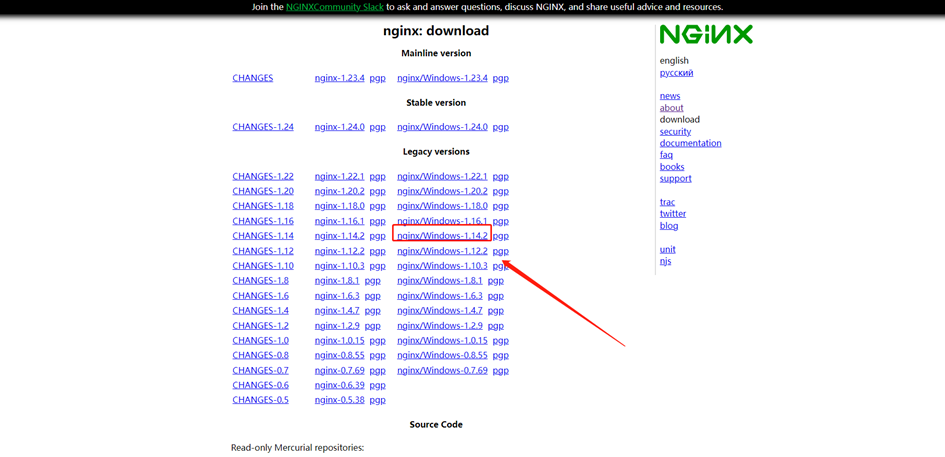Open CHANGES-1.18 link

[x=263, y=206]
